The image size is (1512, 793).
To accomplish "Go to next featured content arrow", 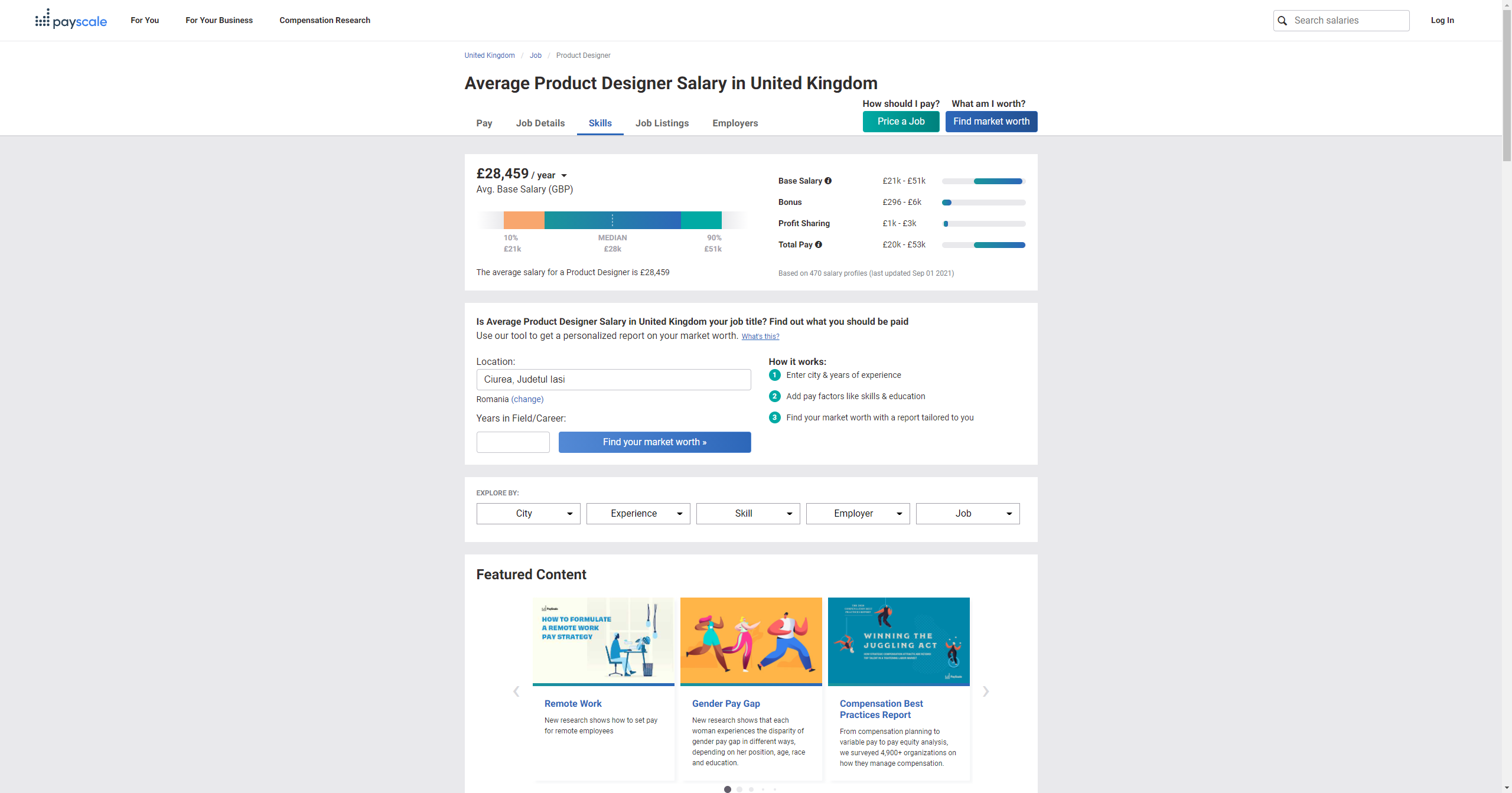I will tap(986, 691).
